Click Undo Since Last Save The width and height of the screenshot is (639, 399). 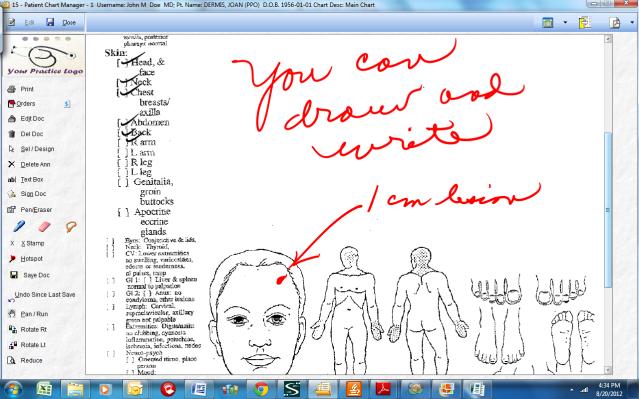(x=45, y=294)
